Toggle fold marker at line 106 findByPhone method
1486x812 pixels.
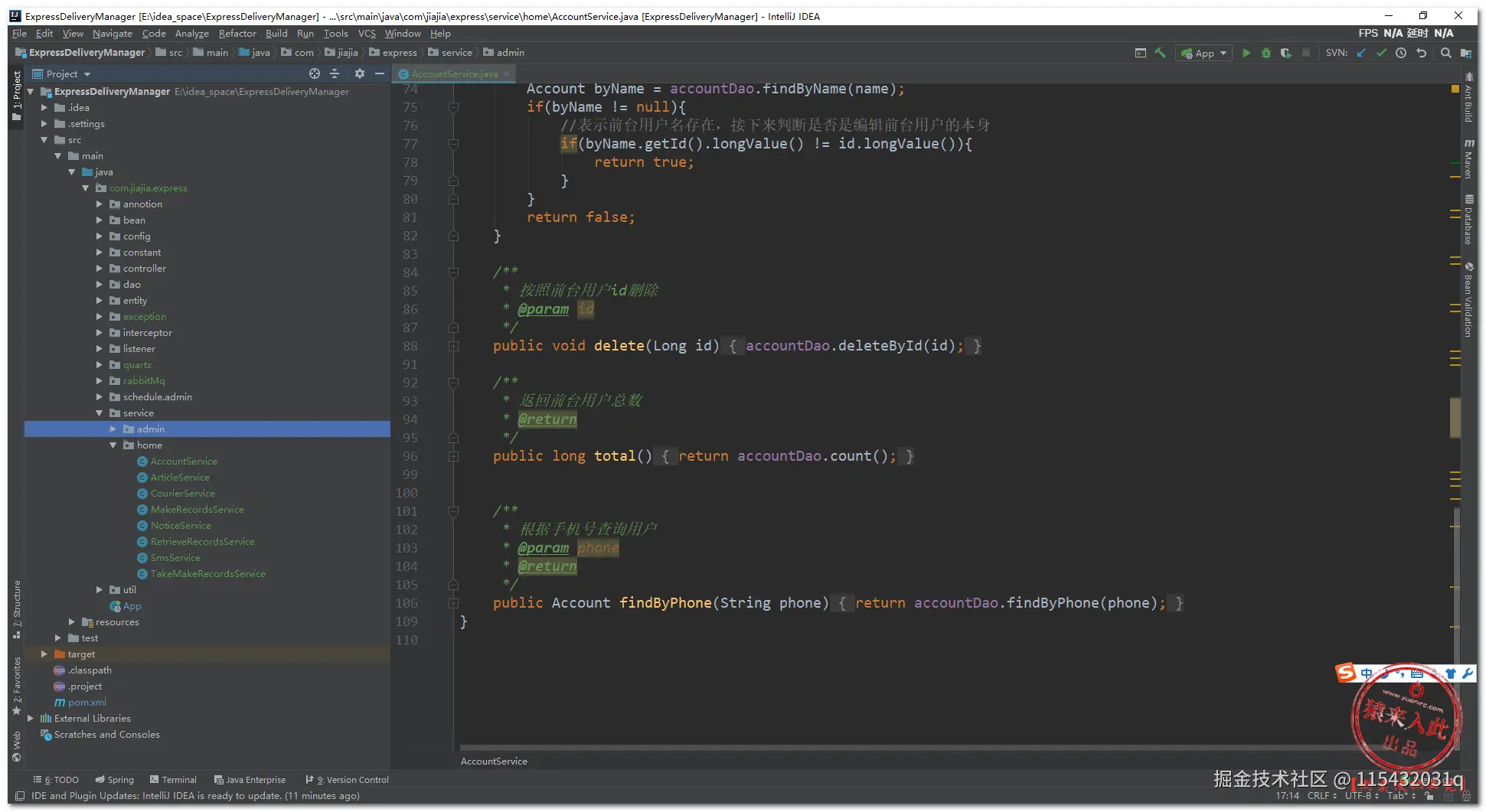click(x=453, y=603)
